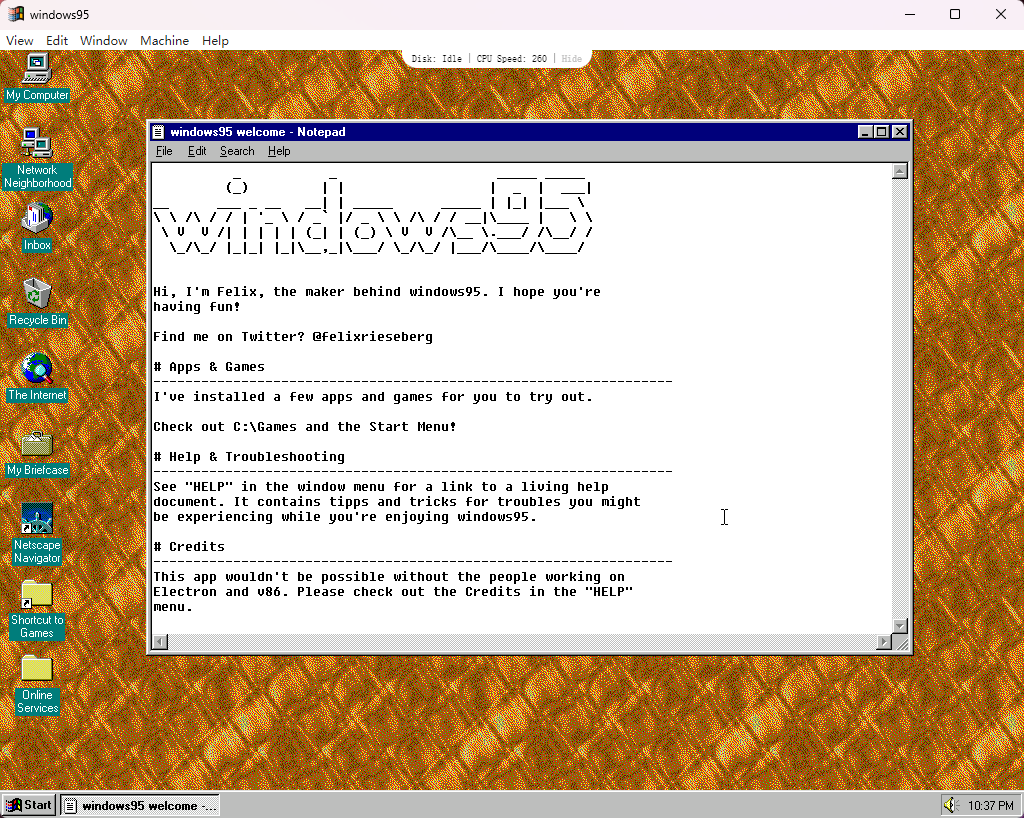Open the Machine menu in emulator
Image resolution: width=1024 pixels, height=818 pixels.
pyautogui.click(x=164, y=41)
